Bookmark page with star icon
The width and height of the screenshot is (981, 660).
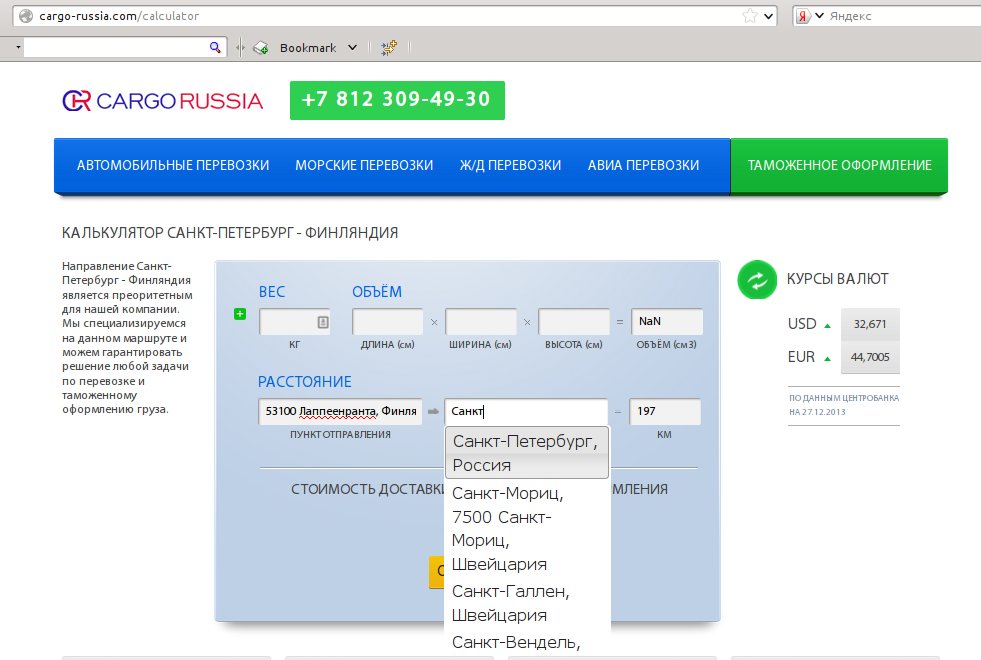[x=750, y=16]
